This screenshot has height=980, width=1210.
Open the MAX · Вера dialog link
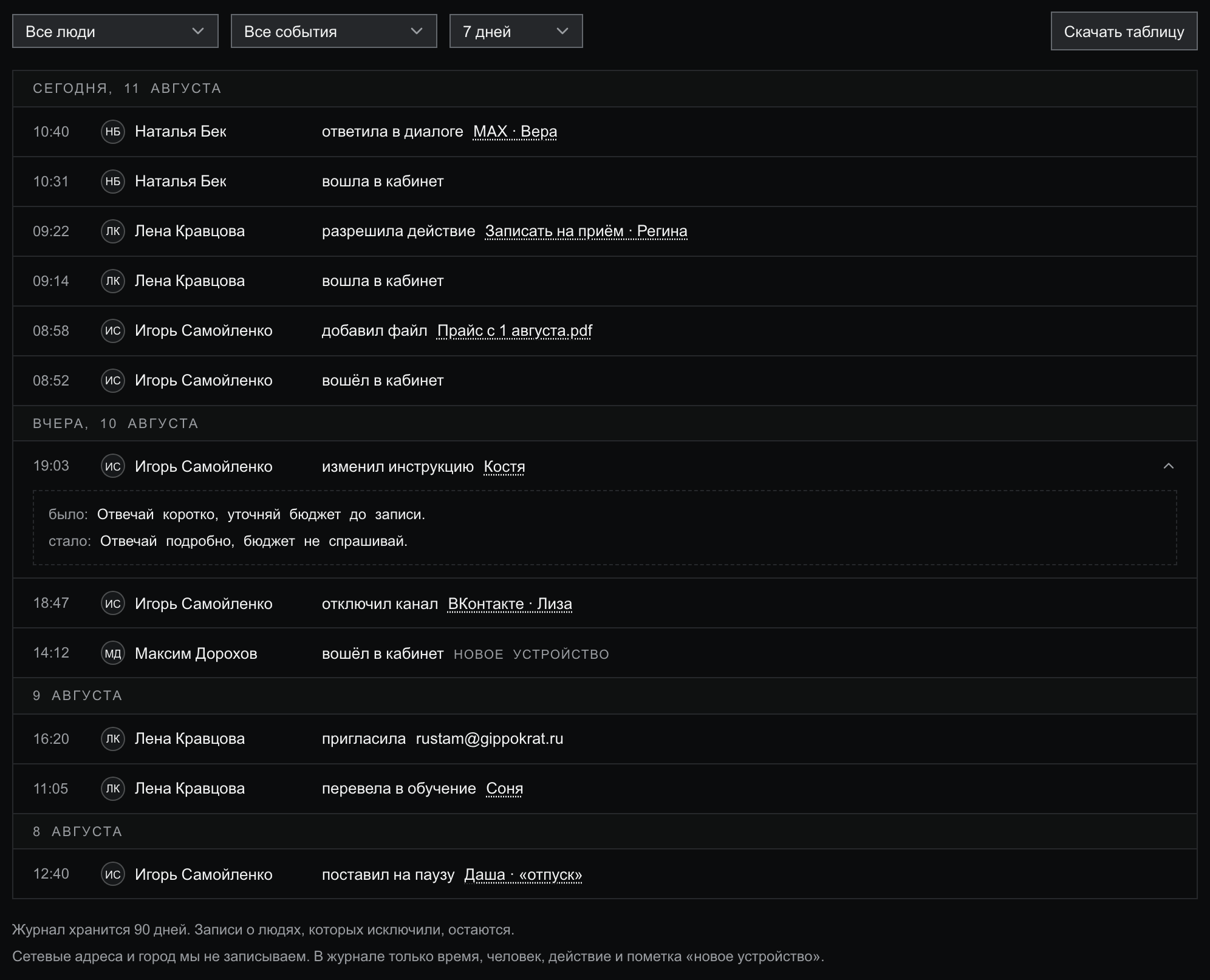[x=515, y=132]
